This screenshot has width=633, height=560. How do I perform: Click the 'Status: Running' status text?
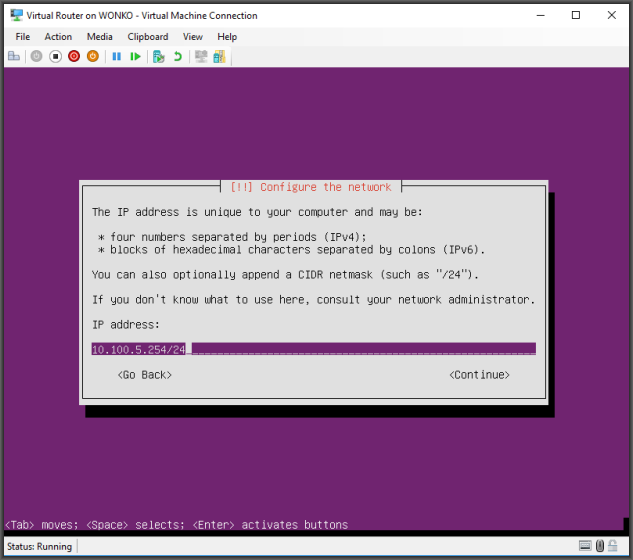click(40, 546)
